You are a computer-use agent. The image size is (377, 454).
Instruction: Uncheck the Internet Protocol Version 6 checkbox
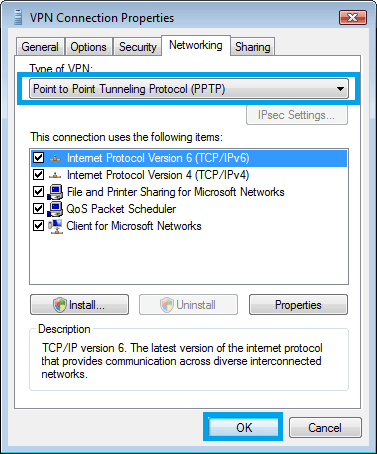[x=39, y=158]
